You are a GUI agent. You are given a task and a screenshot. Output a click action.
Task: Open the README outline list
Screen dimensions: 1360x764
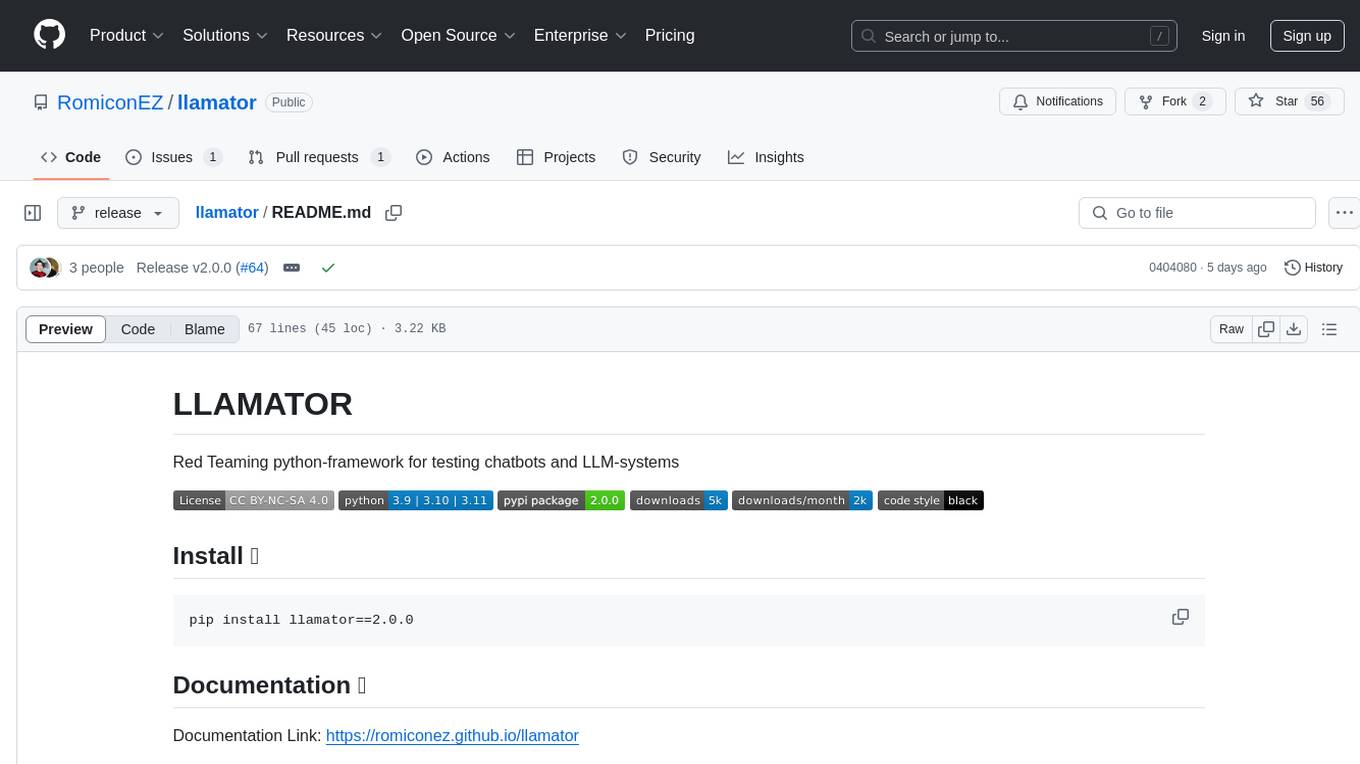tap(1329, 329)
